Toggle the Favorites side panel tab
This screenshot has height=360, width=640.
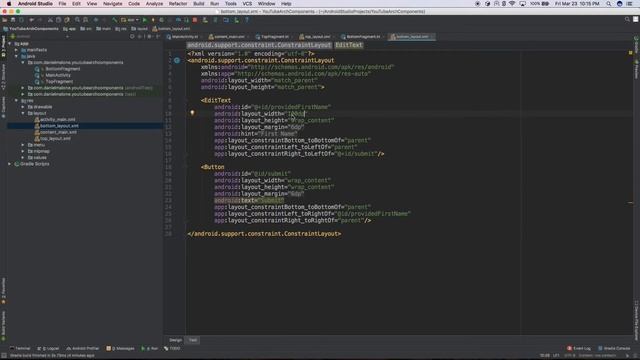click(3, 291)
